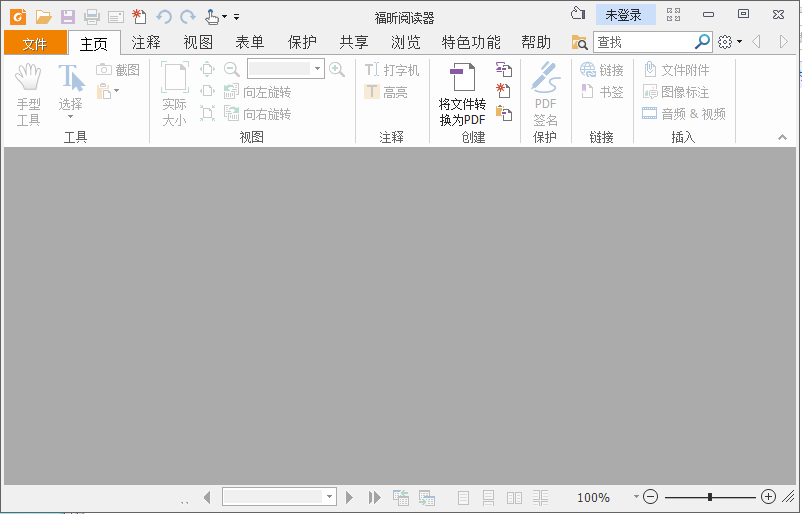This screenshot has height=514, width=802.
Task: Select the 打字机 typewriter tool
Action: (x=392, y=70)
